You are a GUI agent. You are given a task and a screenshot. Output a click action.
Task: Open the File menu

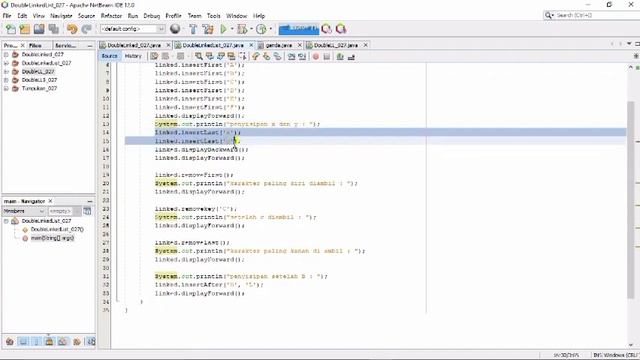(7, 16)
